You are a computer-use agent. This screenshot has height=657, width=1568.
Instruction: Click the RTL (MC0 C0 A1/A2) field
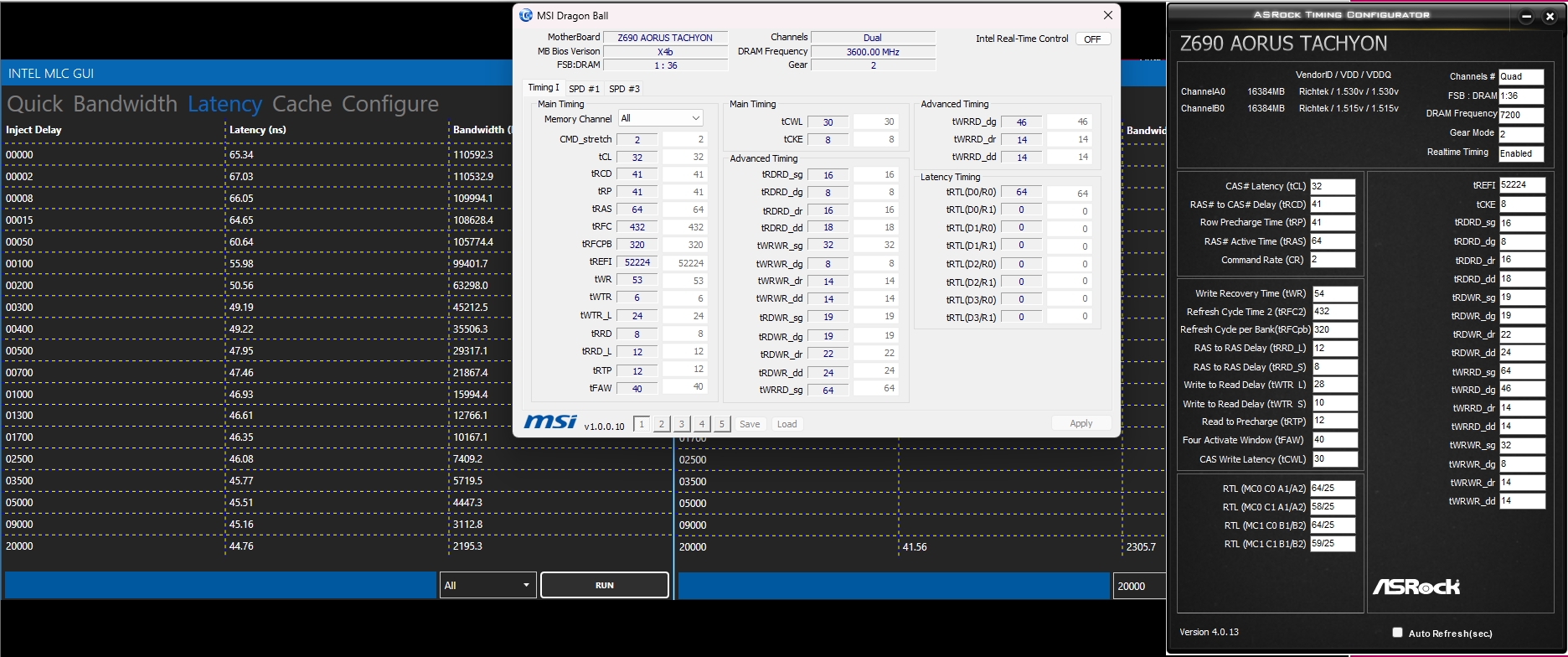[1333, 489]
